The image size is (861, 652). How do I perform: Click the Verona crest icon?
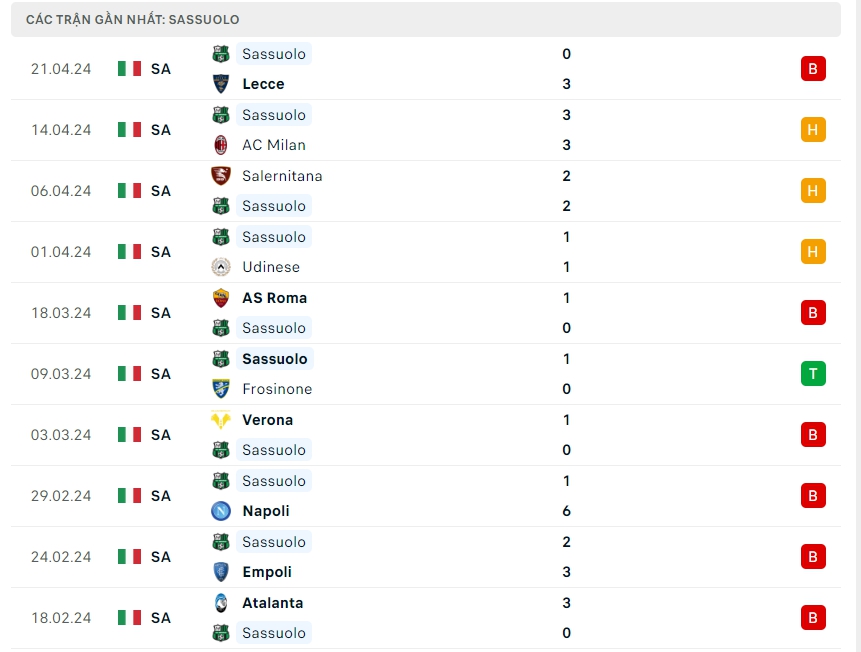[x=221, y=420]
